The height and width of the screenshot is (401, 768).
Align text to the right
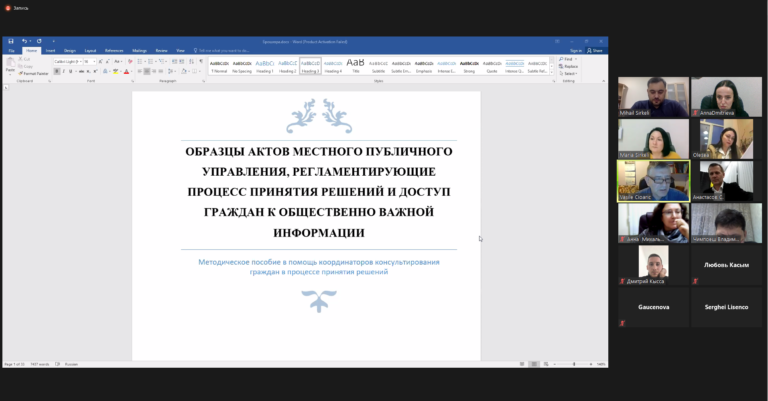tap(154, 71)
